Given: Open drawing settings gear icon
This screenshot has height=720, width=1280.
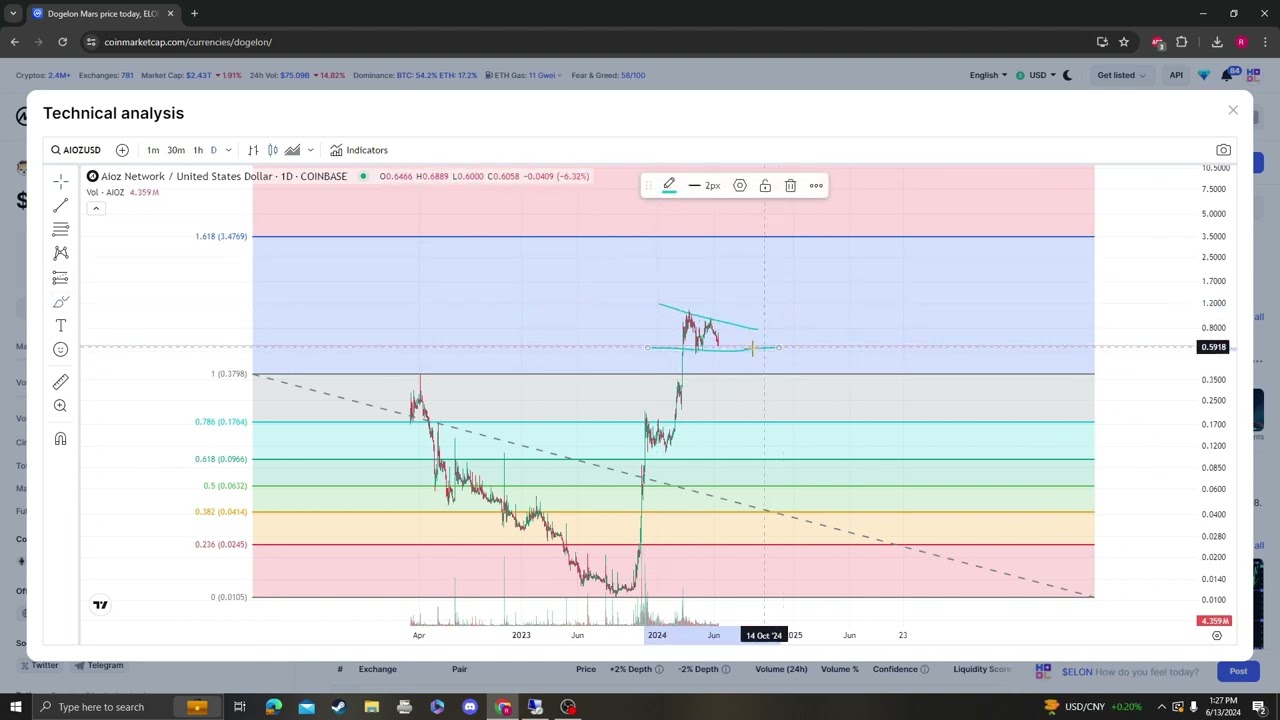Looking at the screenshot, I should (x=740, y=186).
